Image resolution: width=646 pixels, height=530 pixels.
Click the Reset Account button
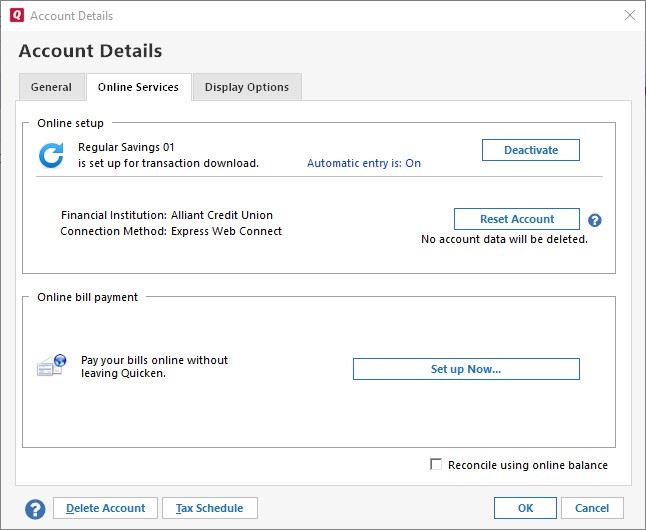click(x=516, y=219)
